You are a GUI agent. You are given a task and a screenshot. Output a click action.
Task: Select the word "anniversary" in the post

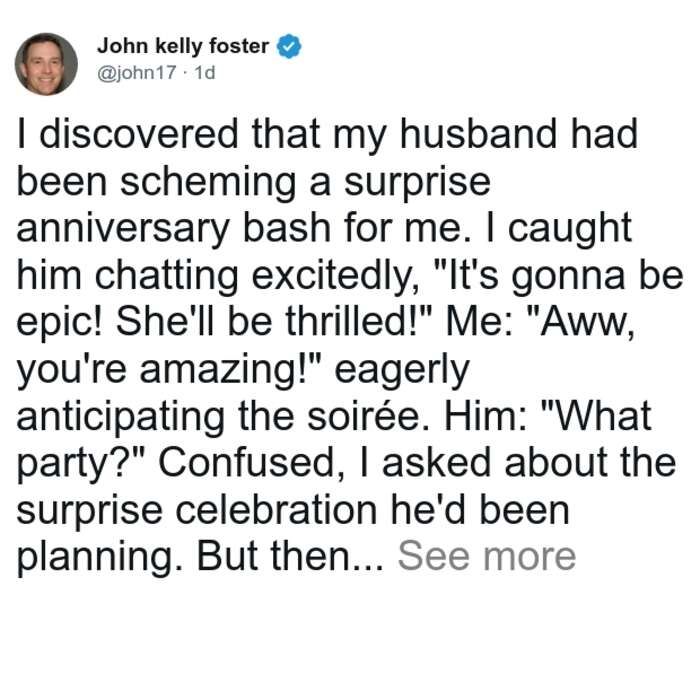click(123, 229)
